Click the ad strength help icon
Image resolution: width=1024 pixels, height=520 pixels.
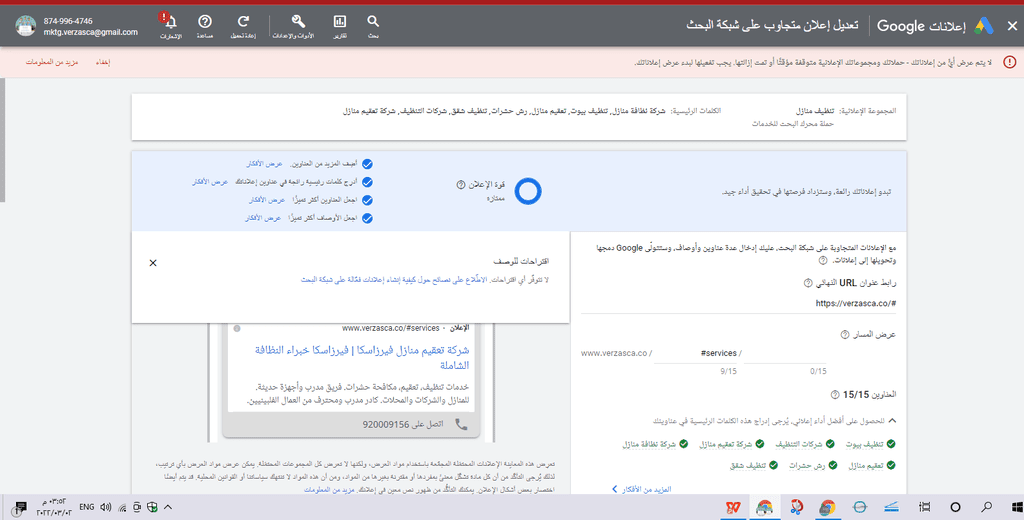pyautogui.click(x=460, y=185)
